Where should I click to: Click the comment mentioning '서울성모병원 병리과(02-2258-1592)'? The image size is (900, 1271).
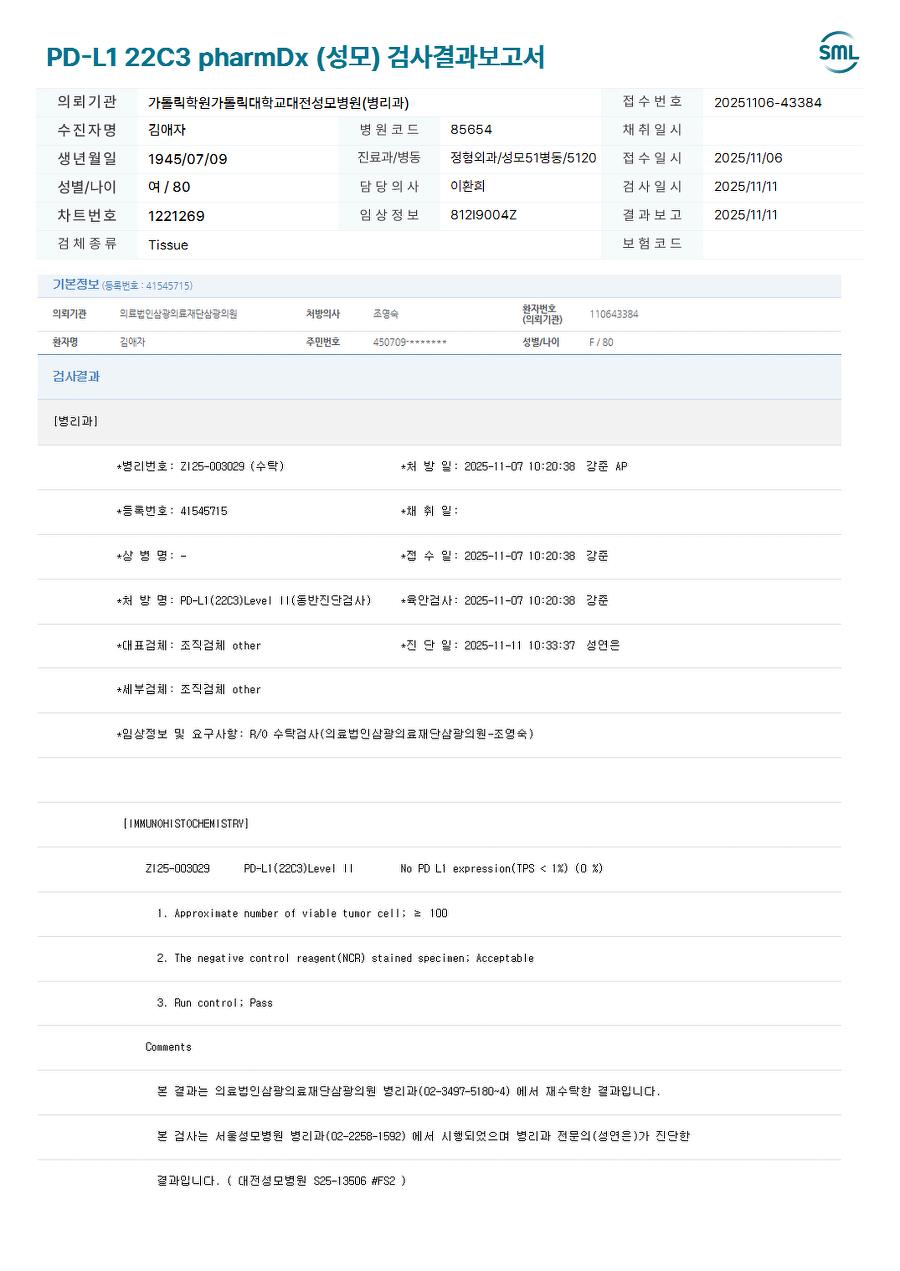pyautogui.click(x=423, y=1137)
